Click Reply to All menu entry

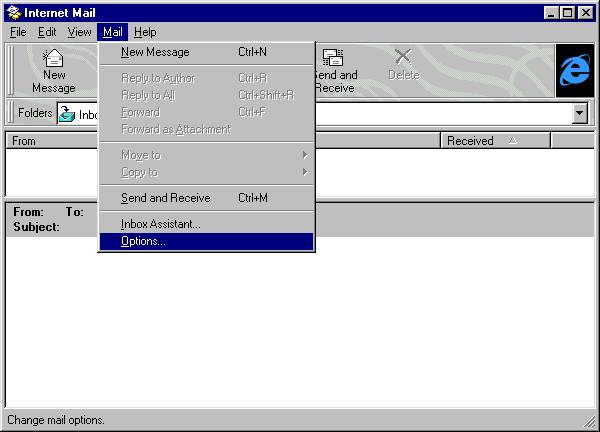pyautogui.click(x=206, y=95)
